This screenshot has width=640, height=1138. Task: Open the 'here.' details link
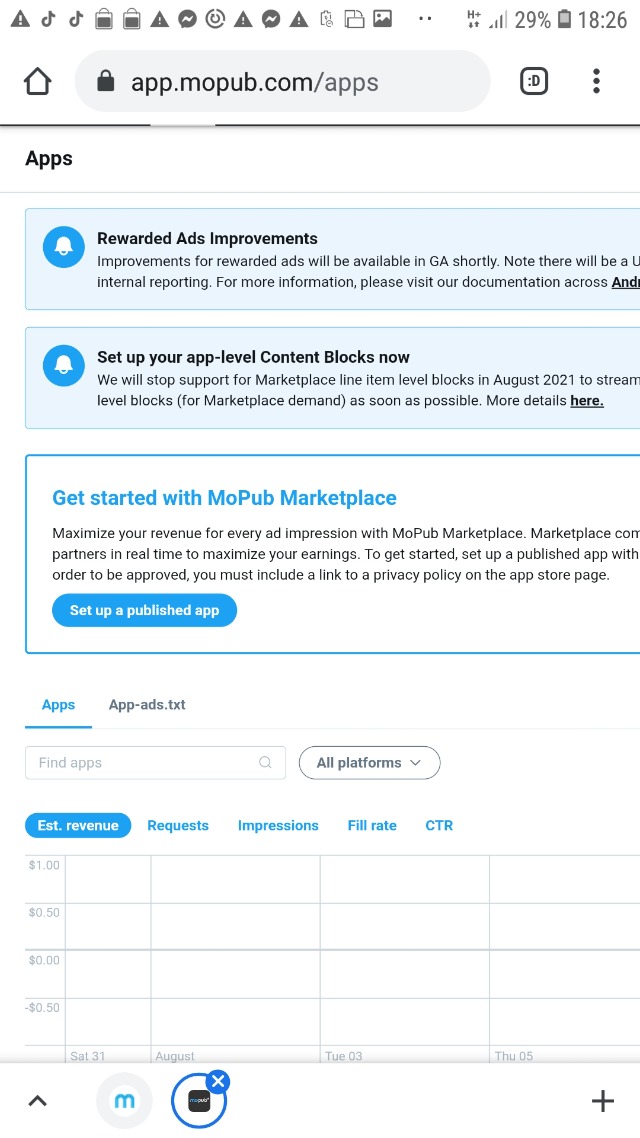tap(586, 401)
